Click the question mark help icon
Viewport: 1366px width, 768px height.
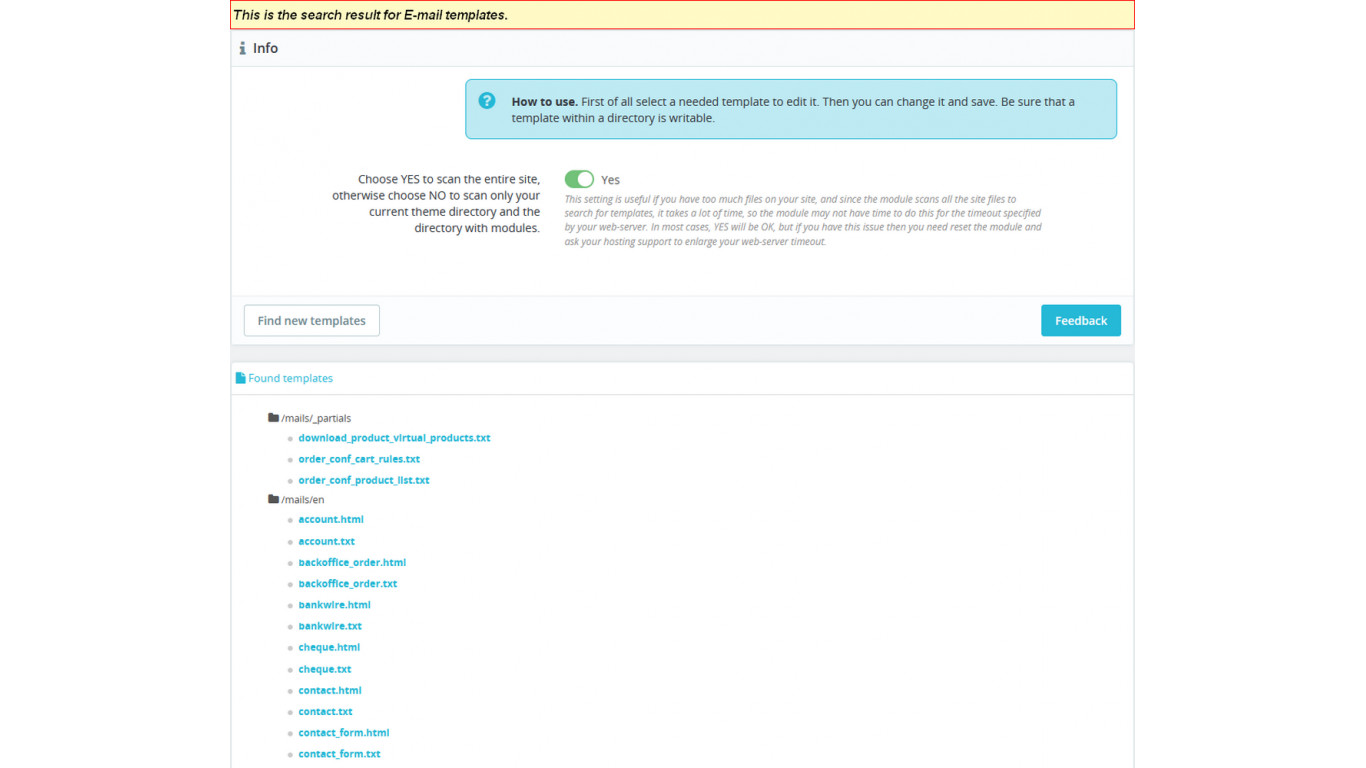point(487,101)
